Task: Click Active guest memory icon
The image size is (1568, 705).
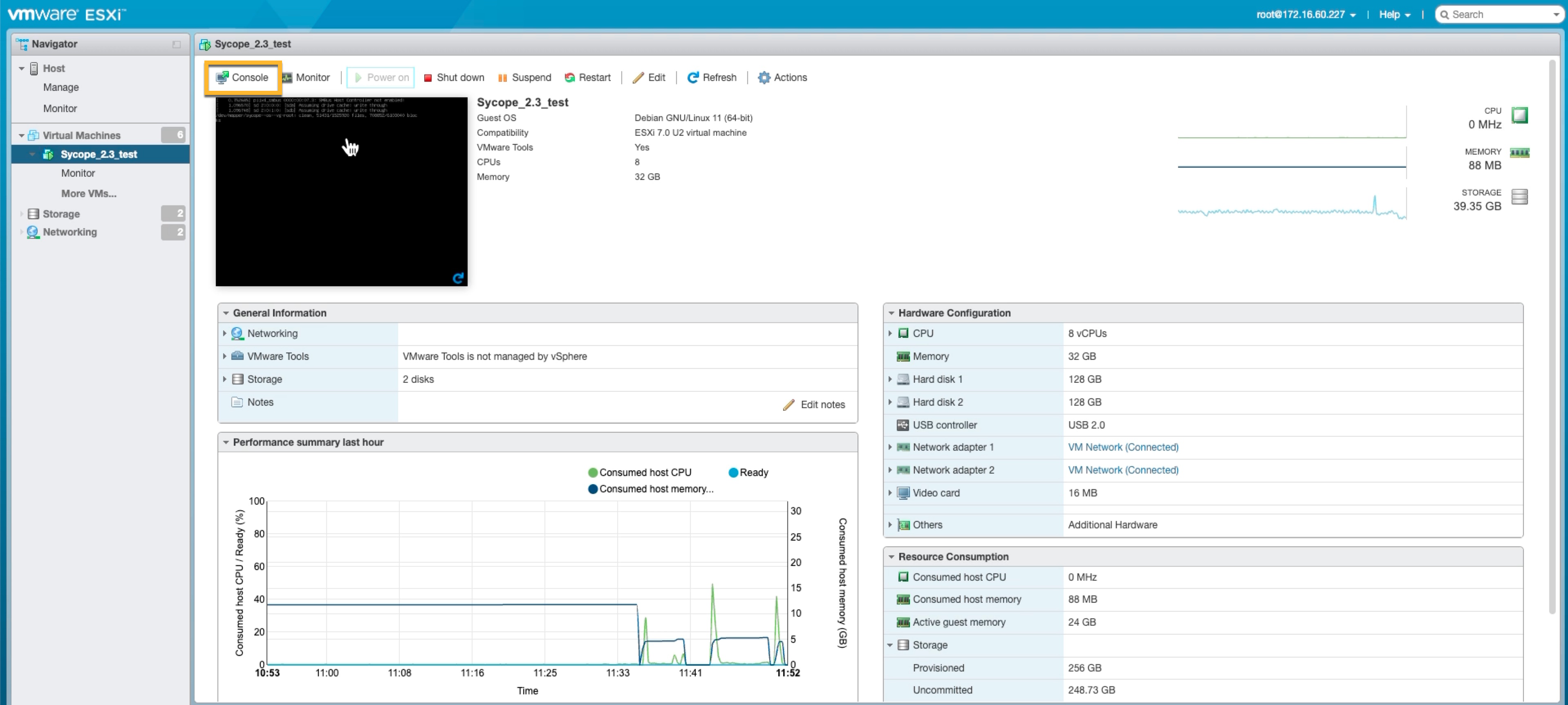Action: tap(903, 622)
